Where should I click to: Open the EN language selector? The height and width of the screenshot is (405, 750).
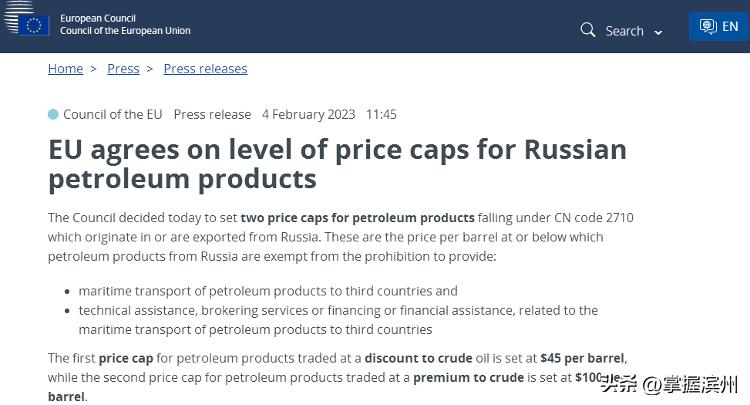[718, 27]
